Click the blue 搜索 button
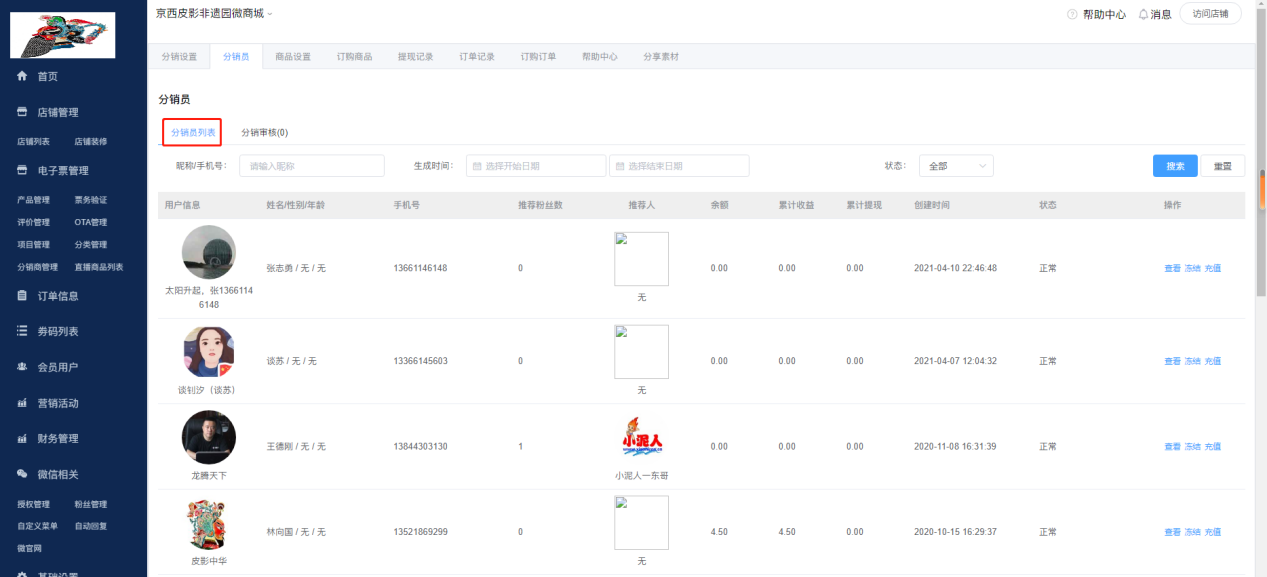 point(1174,166)
